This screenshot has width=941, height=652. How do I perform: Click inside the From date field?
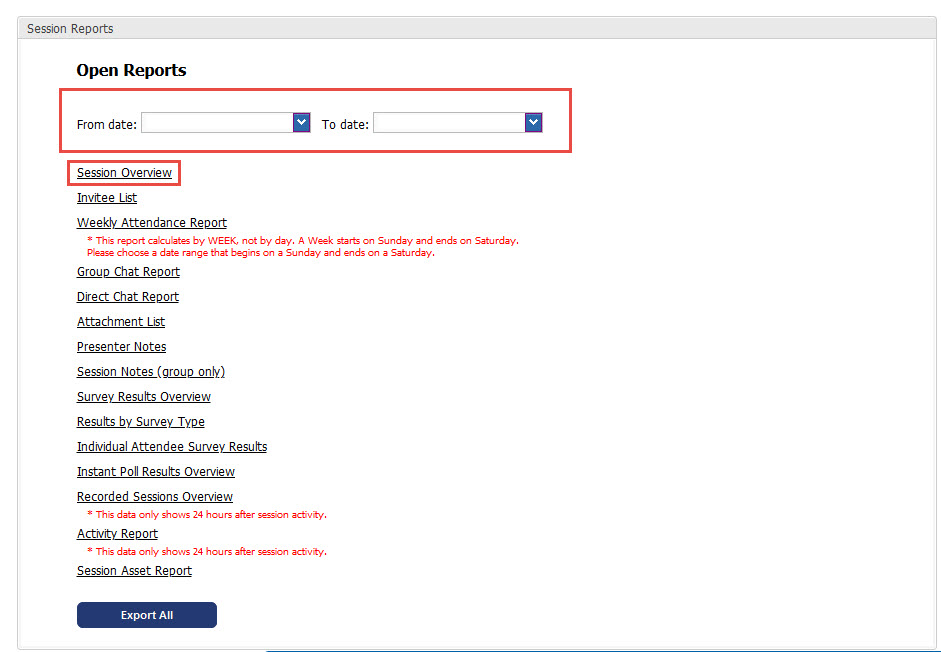217,123
